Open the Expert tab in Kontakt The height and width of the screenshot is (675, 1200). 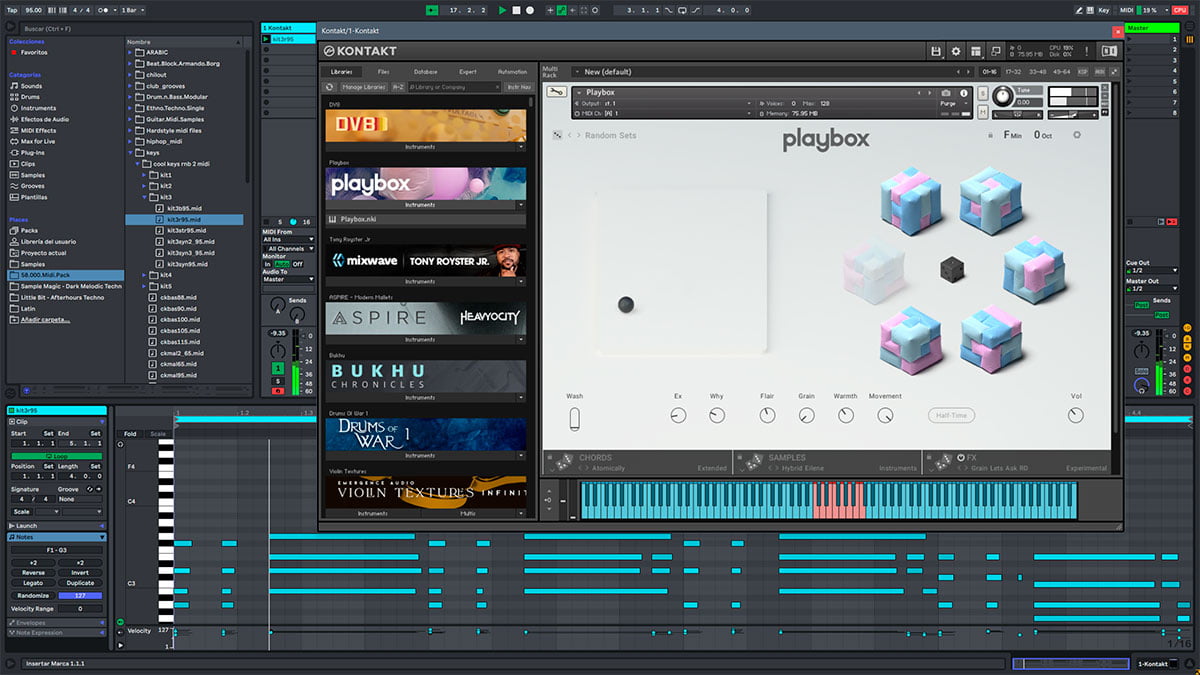468,72
